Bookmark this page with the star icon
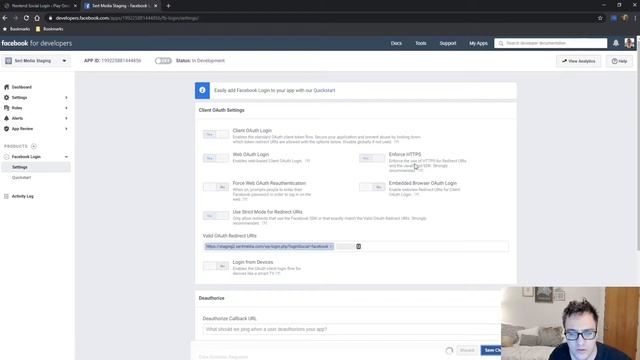 600,18
